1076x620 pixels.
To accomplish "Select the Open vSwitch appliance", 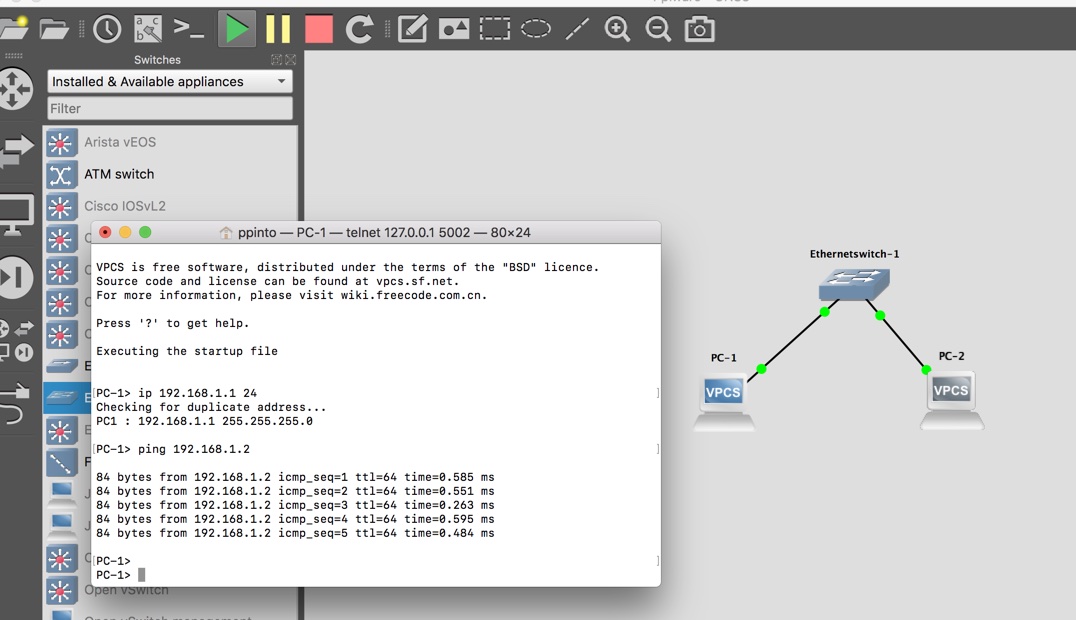I will tap(126, 590).
